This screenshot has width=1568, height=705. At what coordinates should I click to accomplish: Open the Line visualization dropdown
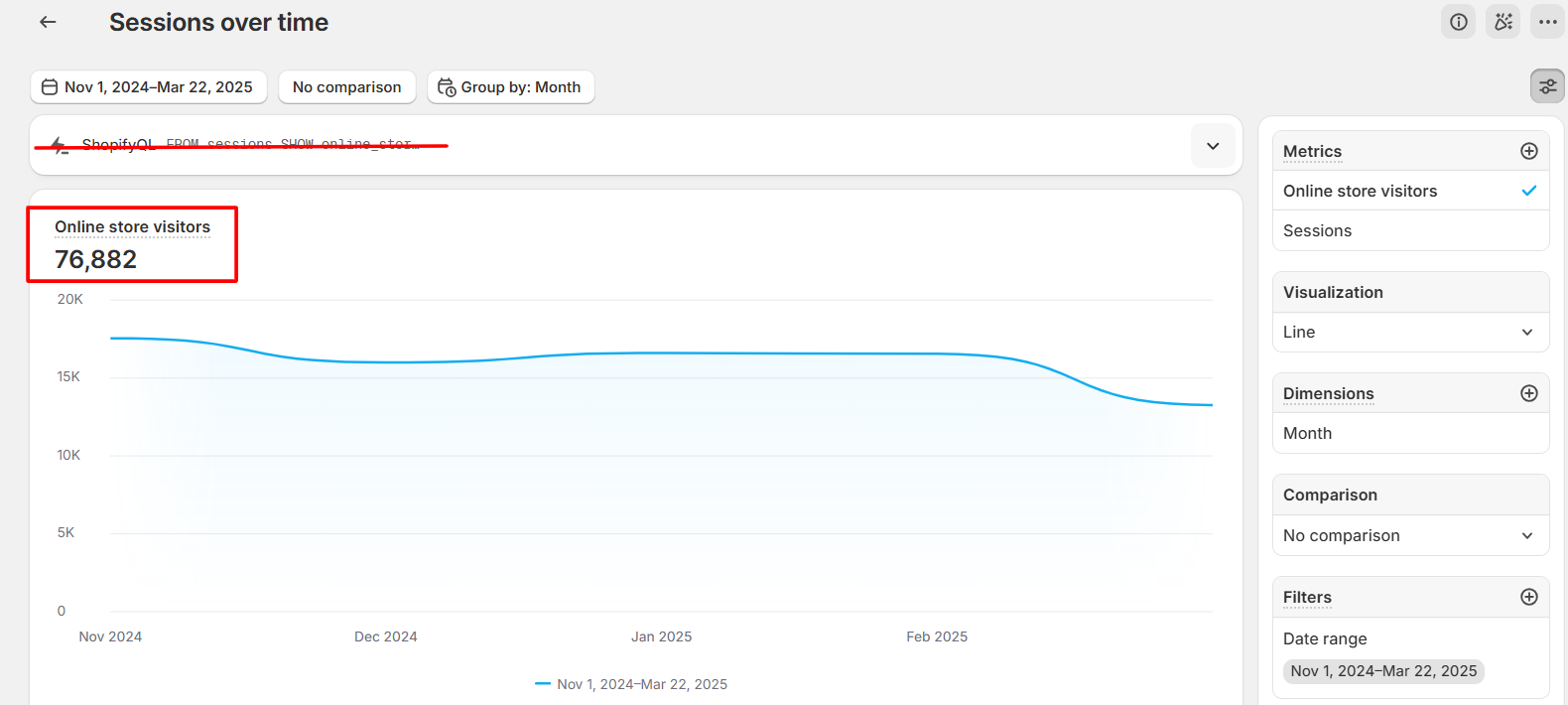click(x=1409, y=332)
